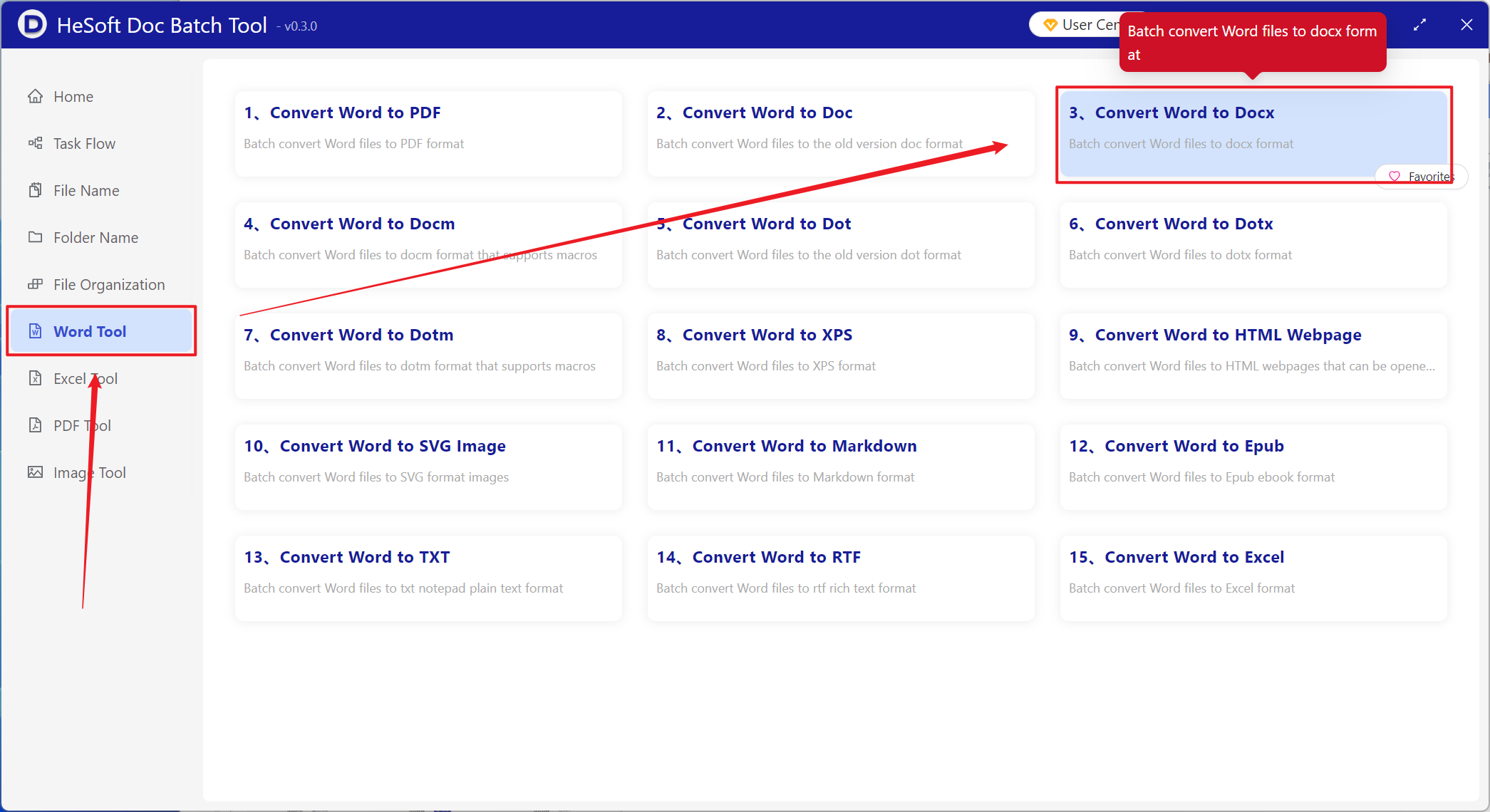Click 'Batch convert Word files to Epub ebook format'
The height and width of the screenshot is (812, 1490).
click(1201, 477)
